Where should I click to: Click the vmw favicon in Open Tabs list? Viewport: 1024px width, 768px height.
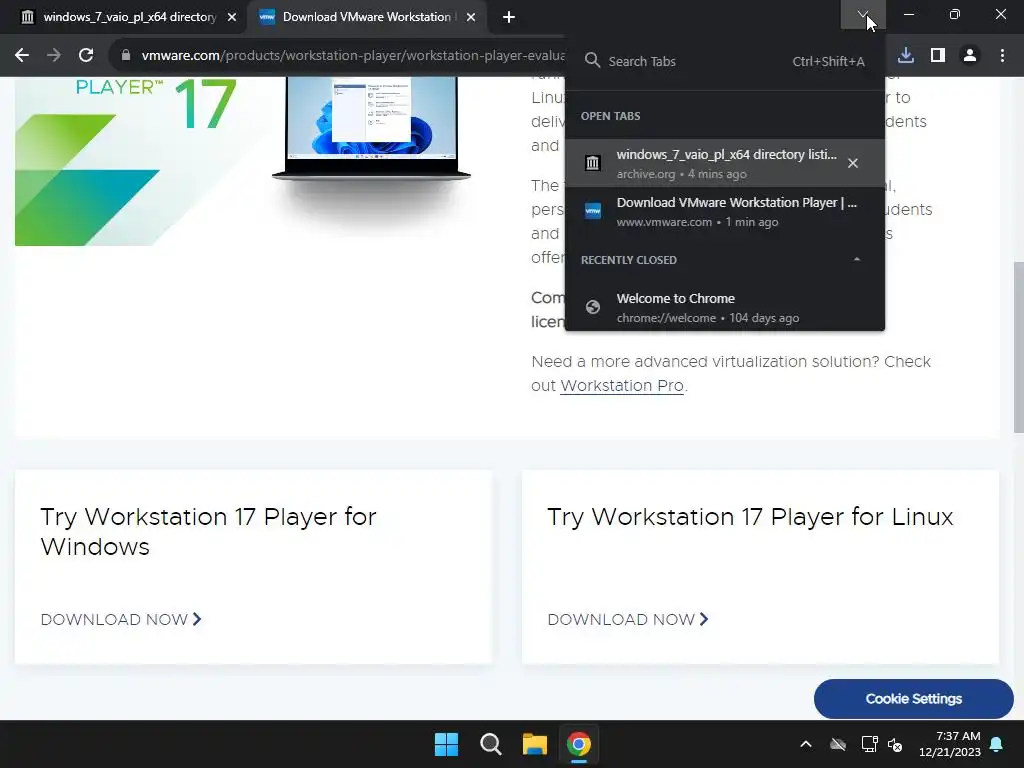coord(592,211)
